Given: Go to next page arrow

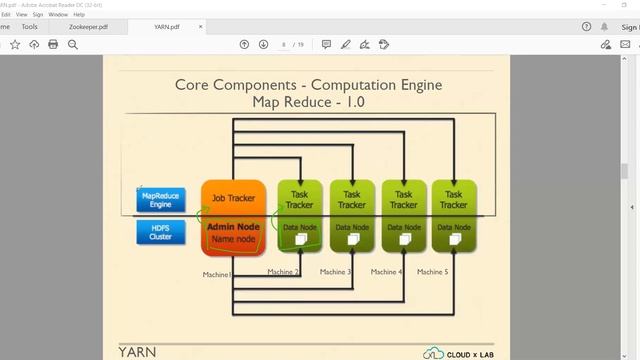Looking at the screenshot, I should tap(263, 44).
